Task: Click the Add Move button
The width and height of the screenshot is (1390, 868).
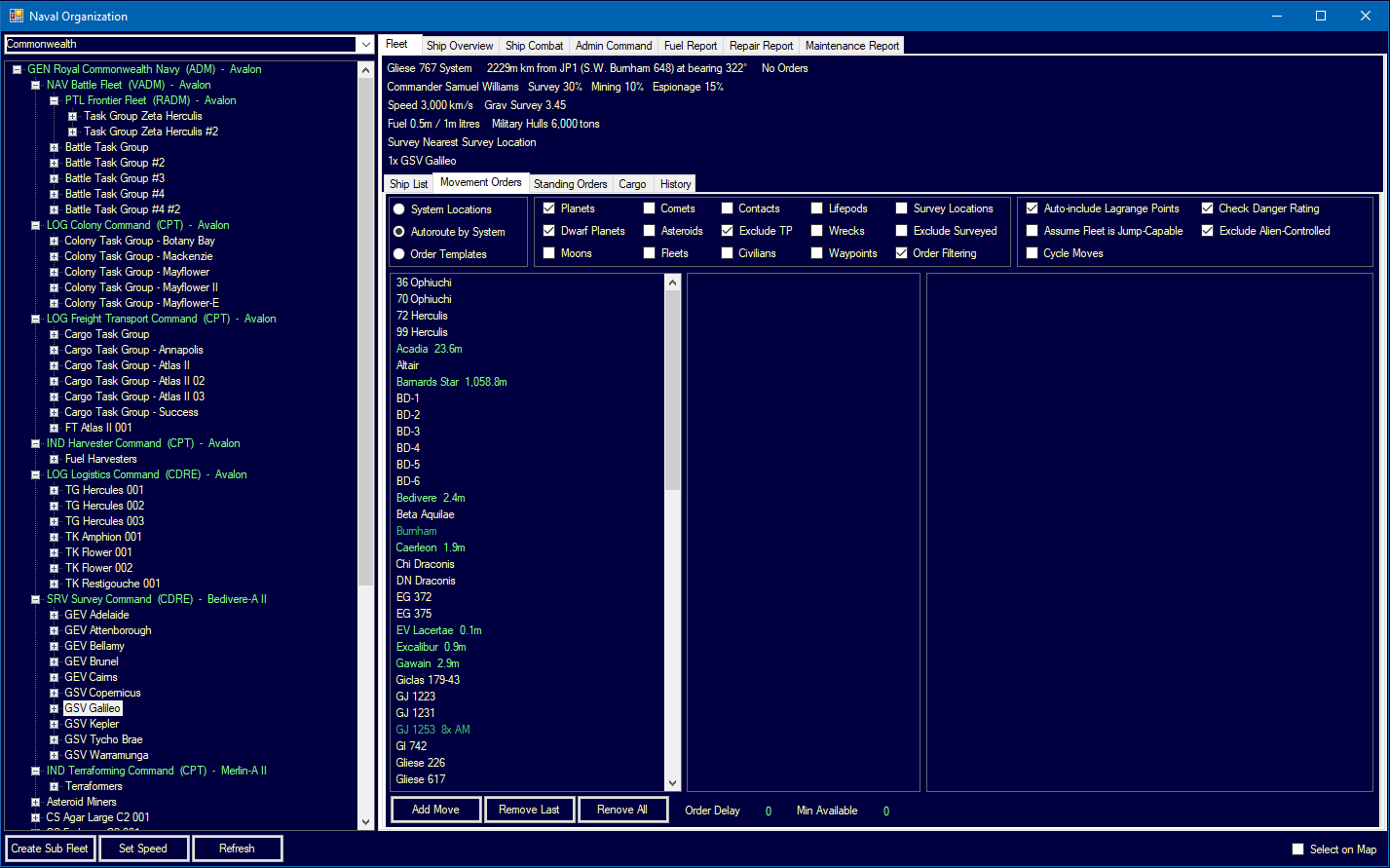Action: (x=436, y=810)
